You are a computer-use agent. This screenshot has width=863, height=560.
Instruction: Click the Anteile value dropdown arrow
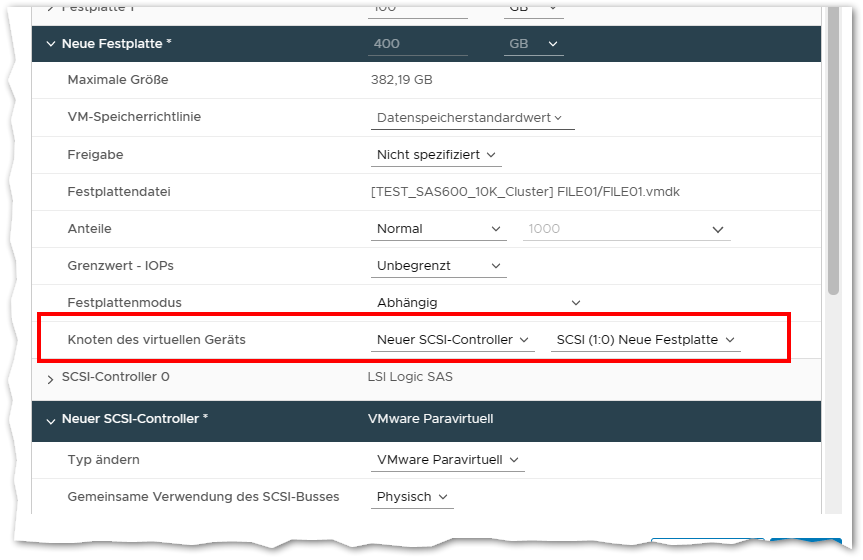[x=717, y=230]
